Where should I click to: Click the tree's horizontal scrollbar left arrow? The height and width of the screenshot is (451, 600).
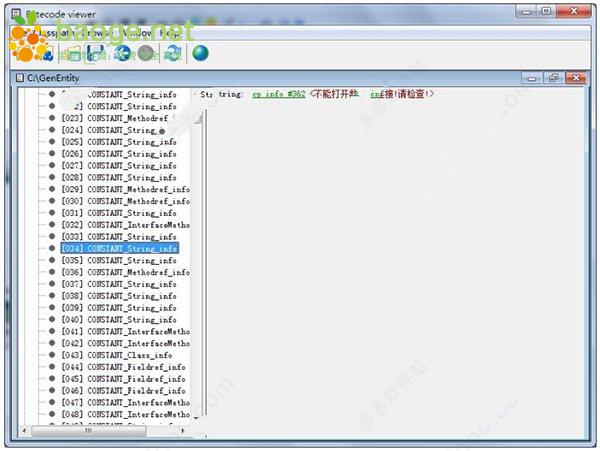click(x=24, y=431)
